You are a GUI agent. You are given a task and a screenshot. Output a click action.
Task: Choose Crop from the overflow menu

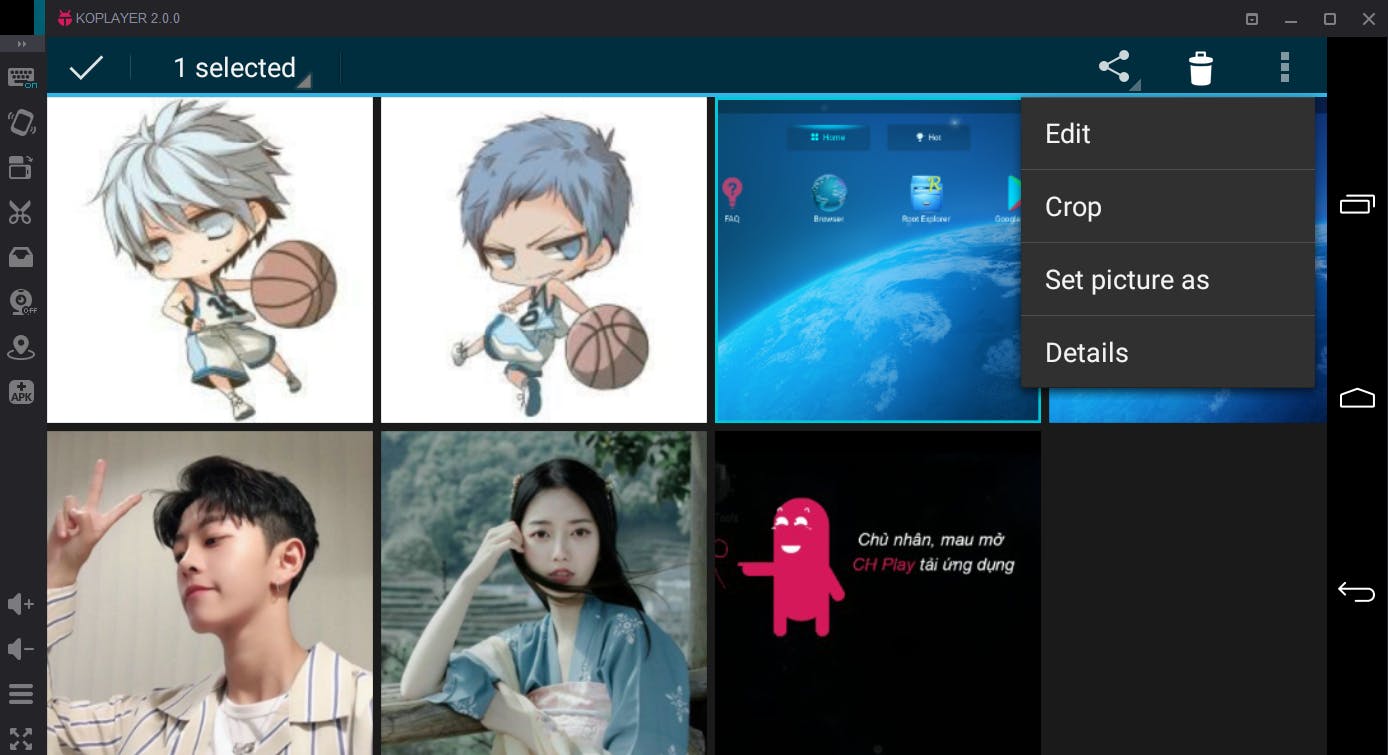[x=1168, y=207]
